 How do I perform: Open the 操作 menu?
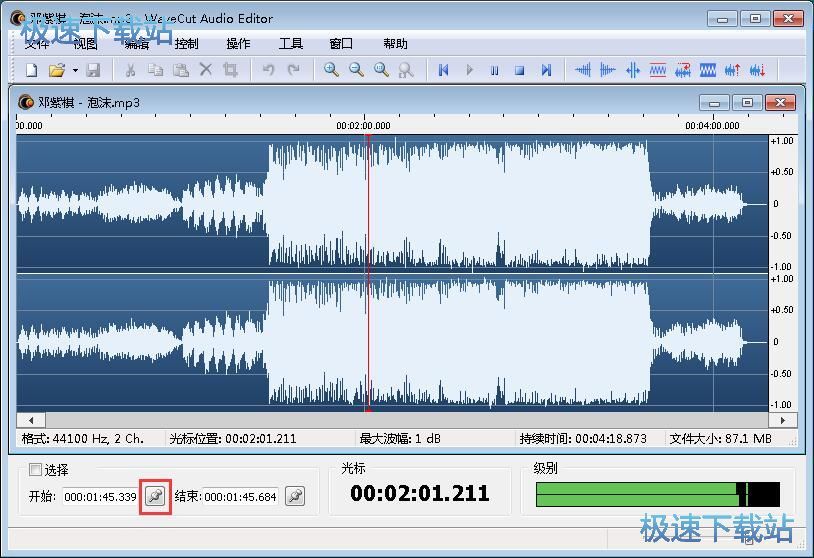point(238,44)
